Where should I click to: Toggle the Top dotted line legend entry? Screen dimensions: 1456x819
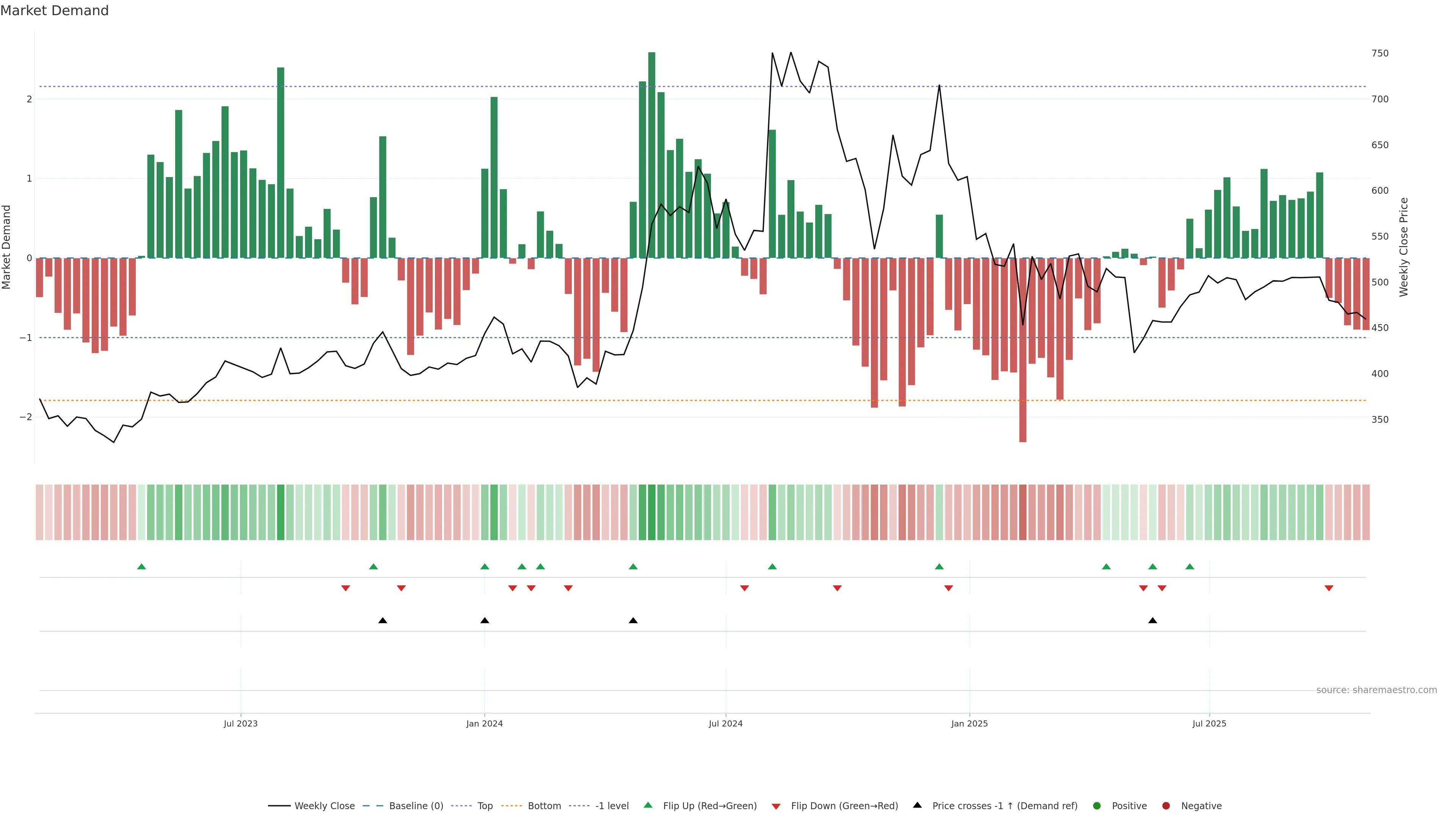click(x=485, y=805)
